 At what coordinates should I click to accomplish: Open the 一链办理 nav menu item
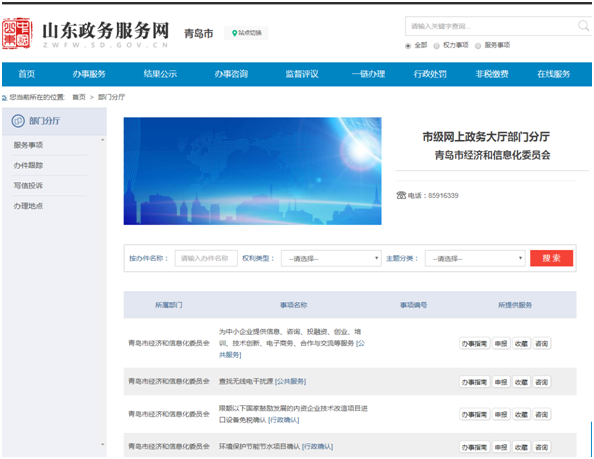369,74
